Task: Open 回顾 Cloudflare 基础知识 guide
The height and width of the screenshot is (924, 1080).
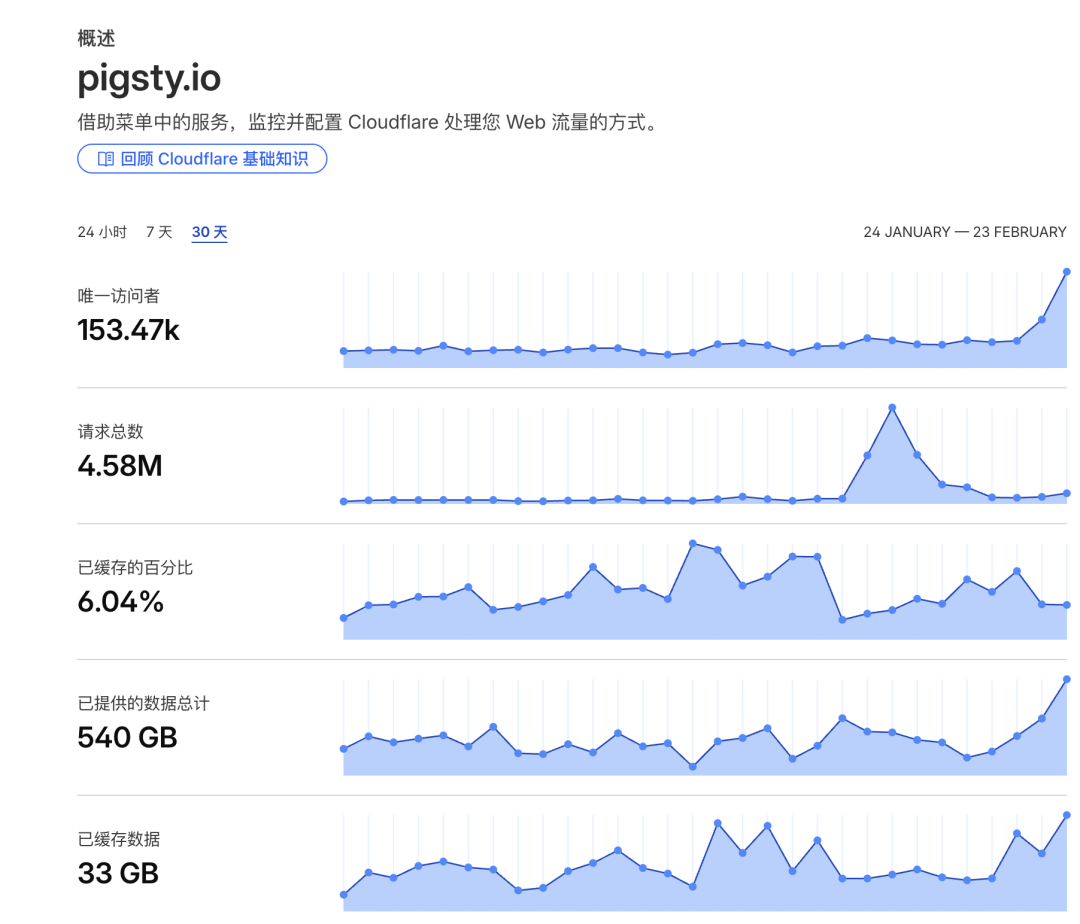Action: click(x=202, y=158)
